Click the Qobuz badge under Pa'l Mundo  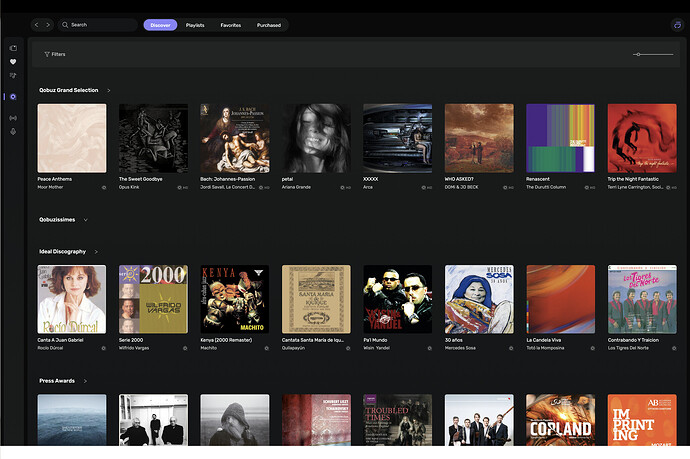[429, 348]
